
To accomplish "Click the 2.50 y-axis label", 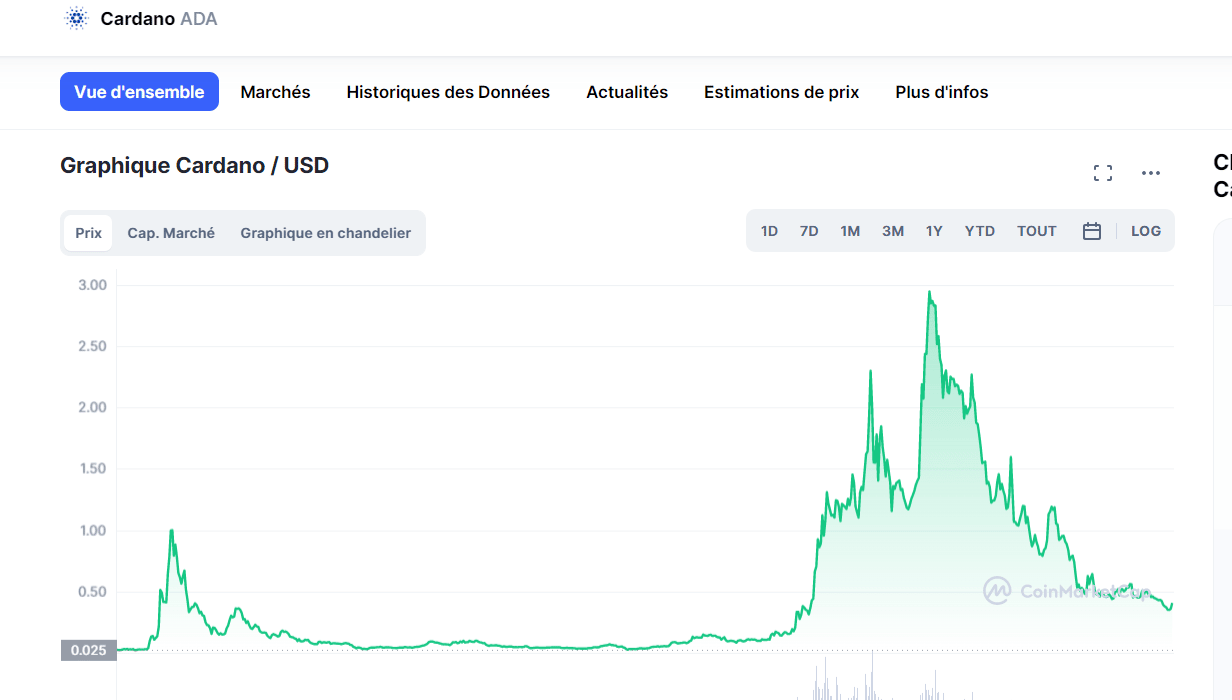I will [92, 346].
